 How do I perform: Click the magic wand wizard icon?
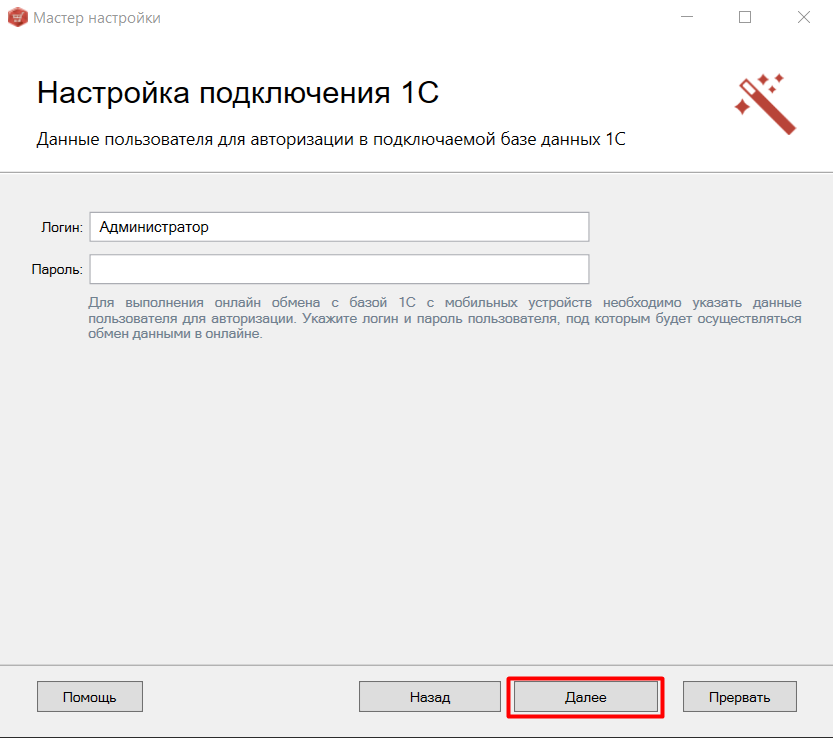[x=765, y=104]
